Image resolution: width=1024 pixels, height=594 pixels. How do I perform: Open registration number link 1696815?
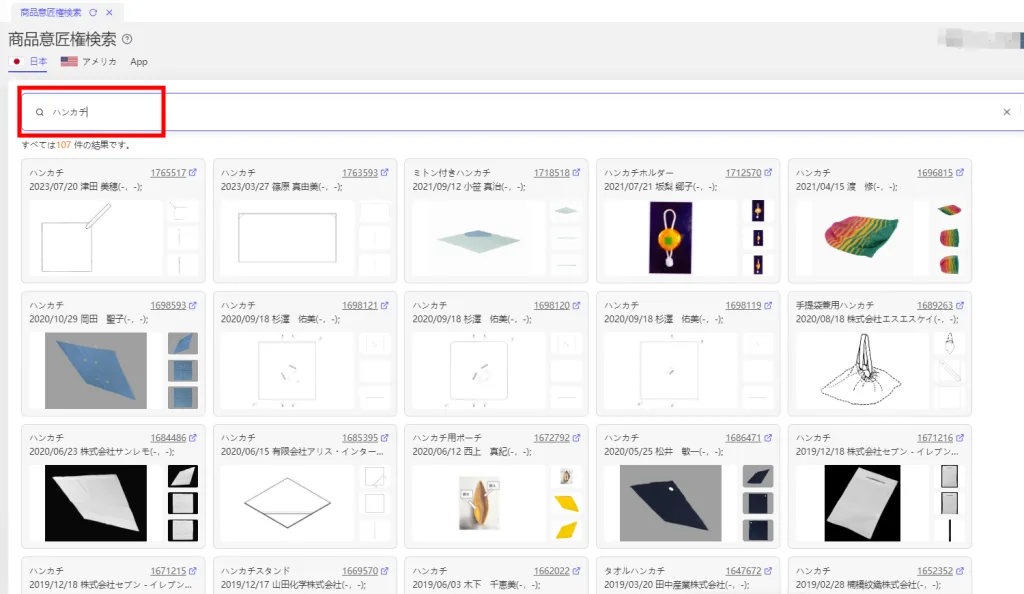[935, 173]
